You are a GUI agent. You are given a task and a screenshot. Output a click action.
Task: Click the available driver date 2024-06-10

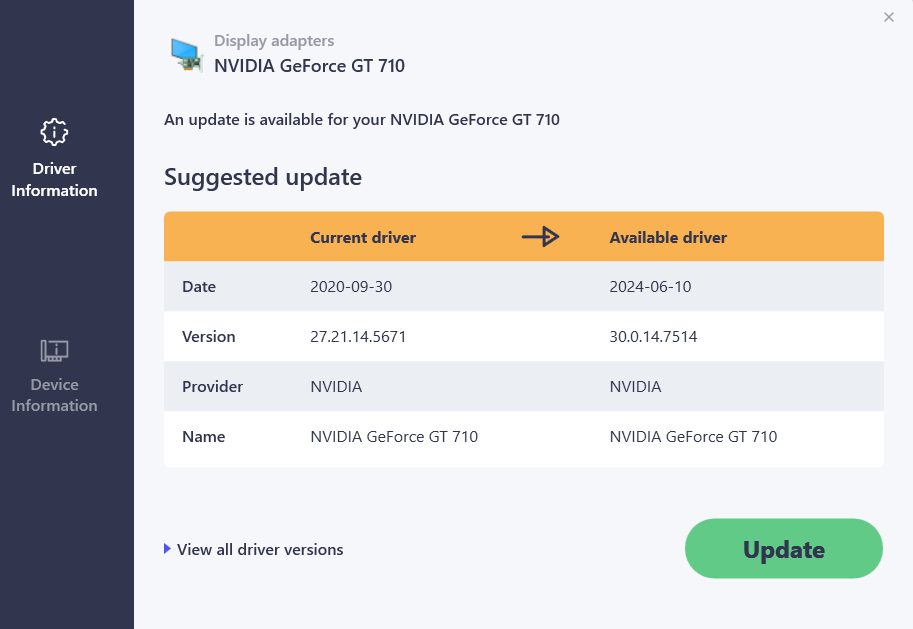[x=650, y=287]
